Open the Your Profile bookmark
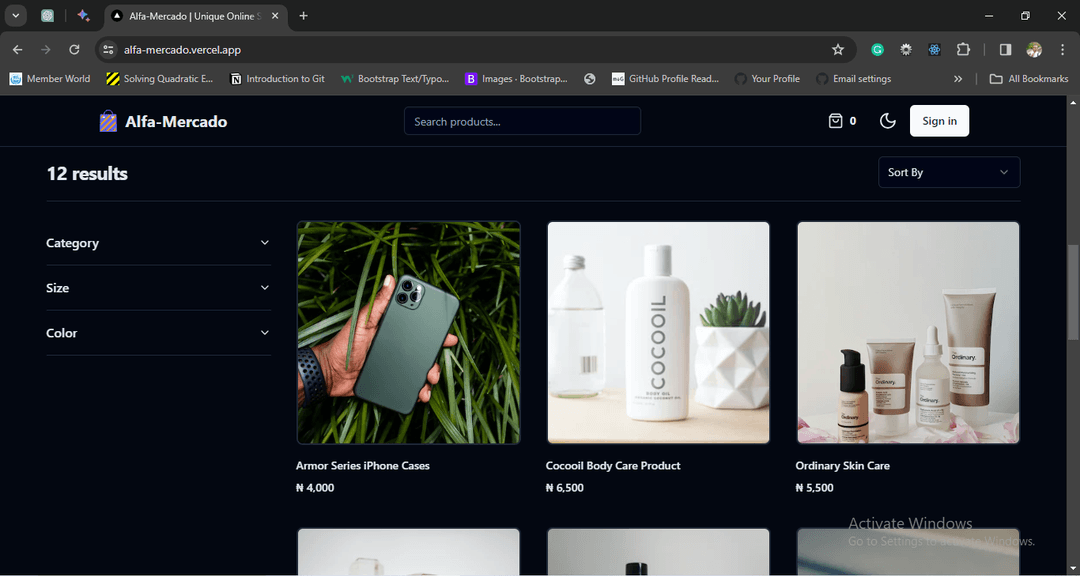Image resolution: width=1080 pixels, height=576 pixels. click(767, 79)
